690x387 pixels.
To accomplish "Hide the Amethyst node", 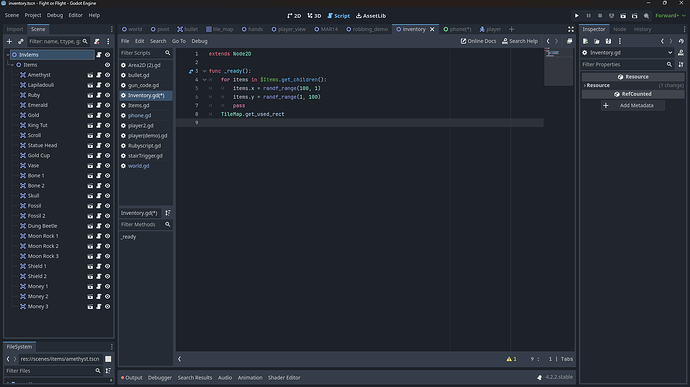I will point(107,75).
